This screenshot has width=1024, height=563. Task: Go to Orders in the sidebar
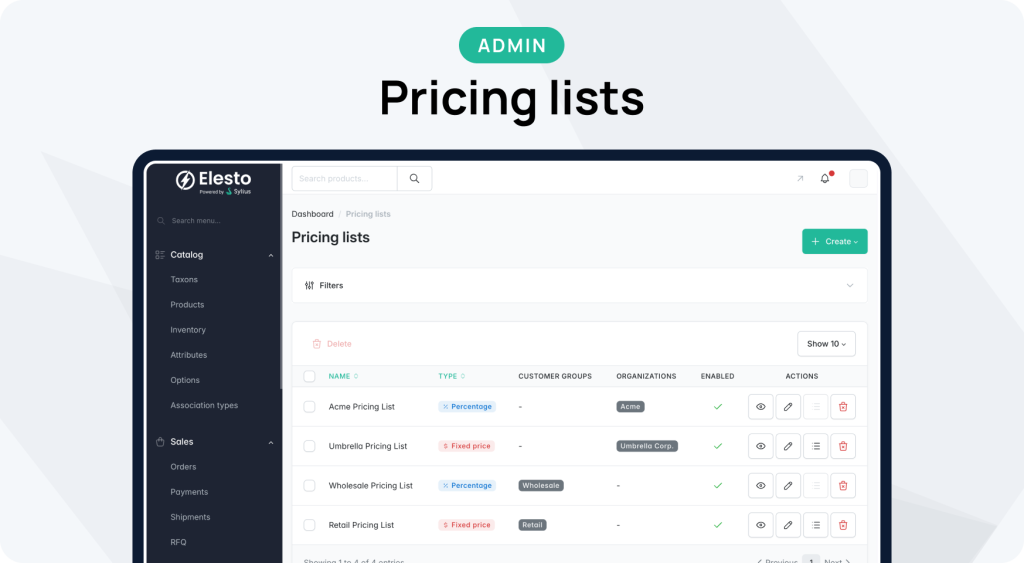(183, 467)
